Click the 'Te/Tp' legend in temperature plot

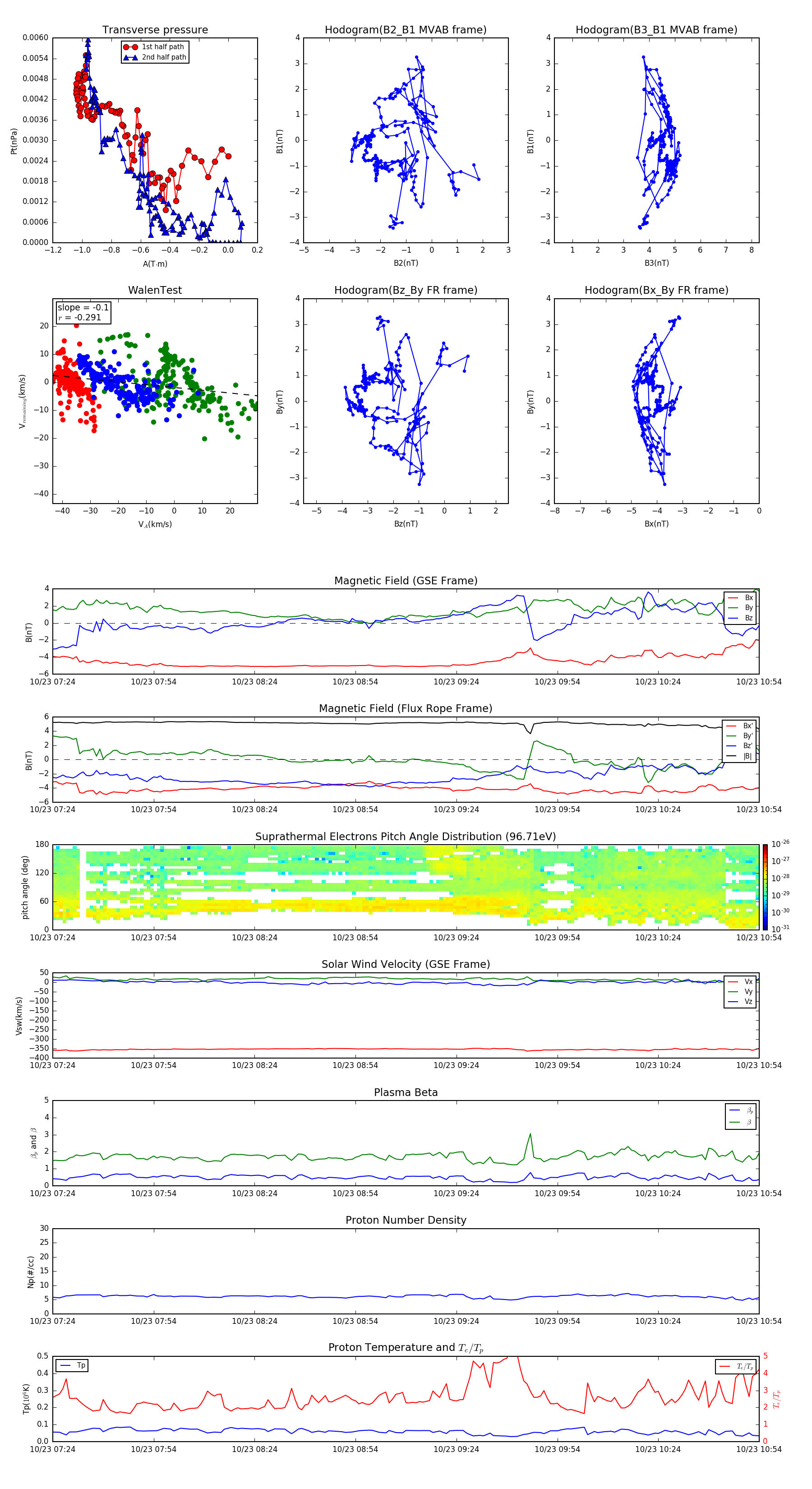(736, 1366)
